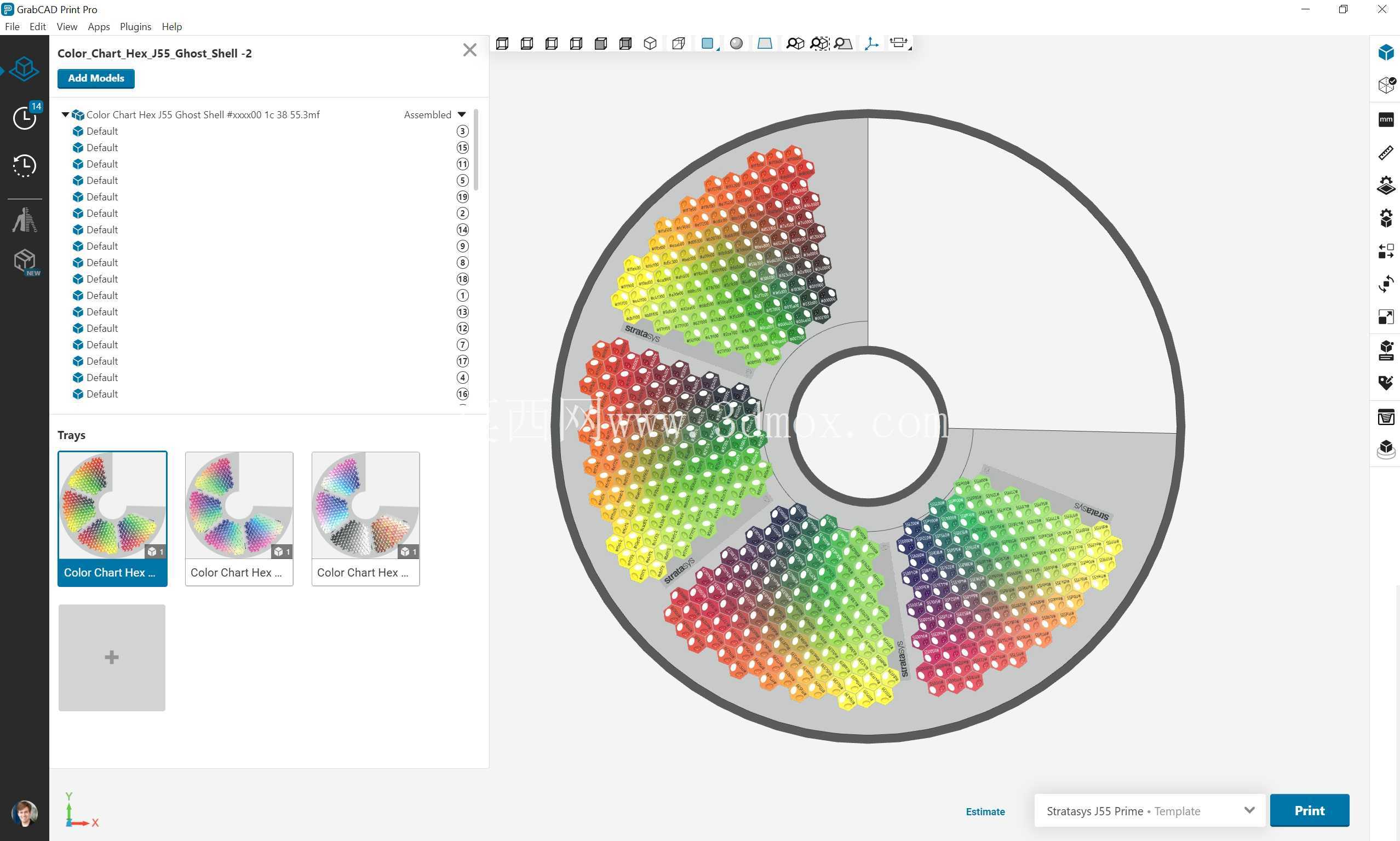Toggle the shaded sphere render mode
Viewport: 1400px width, 841px height.
click(x=736, y=44)
